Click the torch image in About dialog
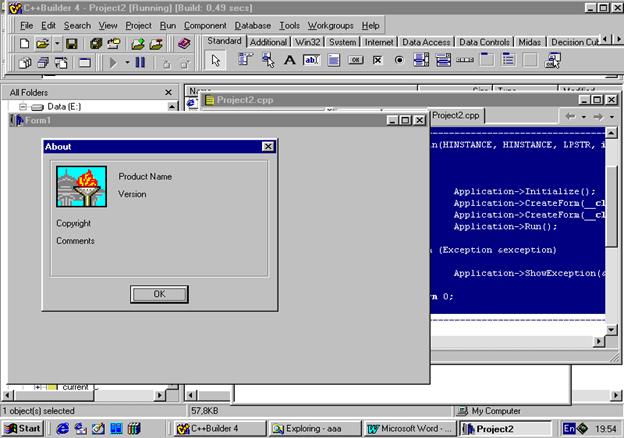Image resolution: width=624 pixels, height=438 pixels. coord(81,187)
